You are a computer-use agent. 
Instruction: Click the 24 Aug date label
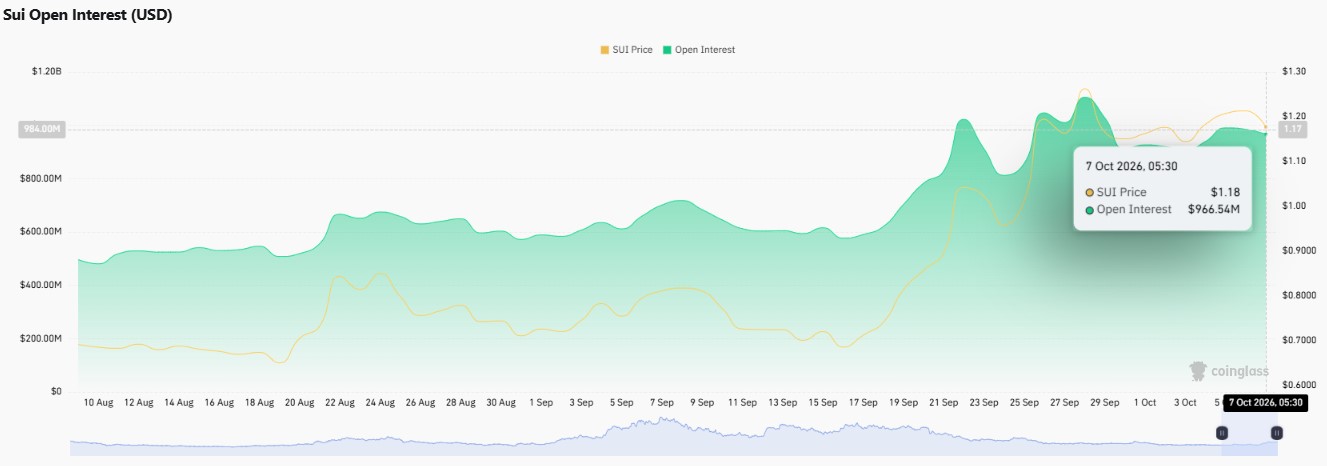tap(380, 403)
